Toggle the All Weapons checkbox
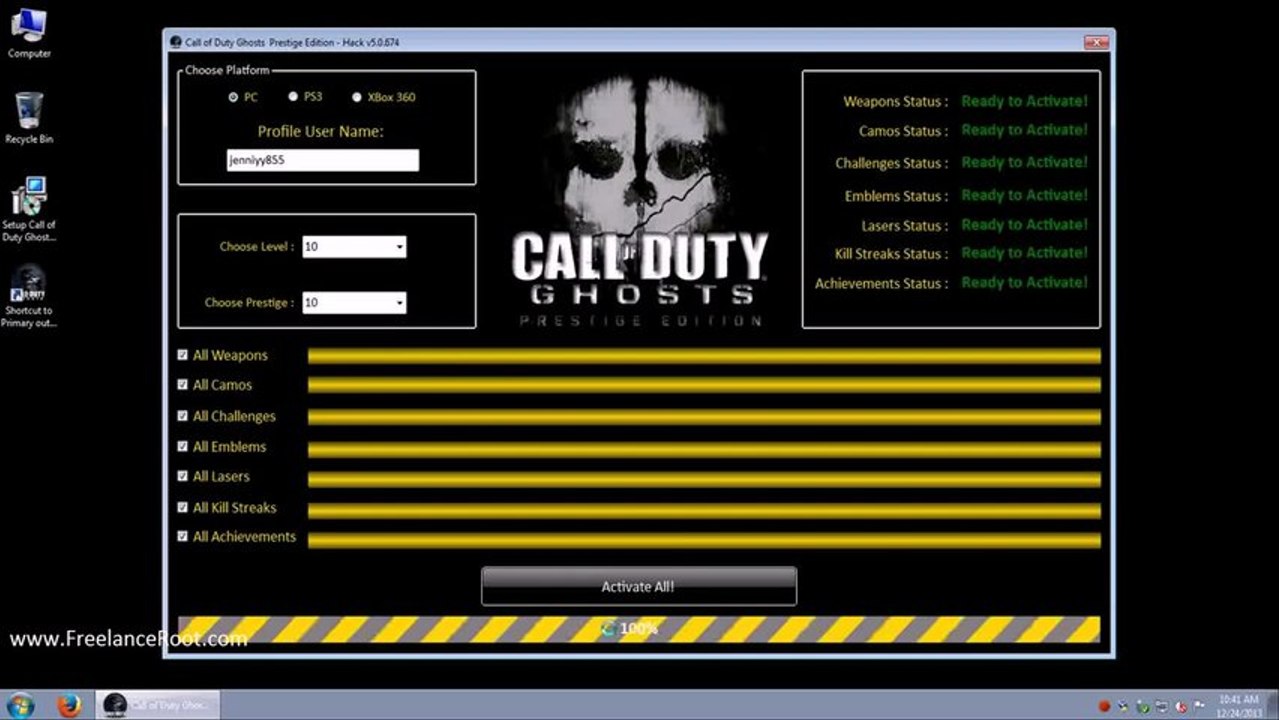 pyautogui.click(x=183, y=355)
